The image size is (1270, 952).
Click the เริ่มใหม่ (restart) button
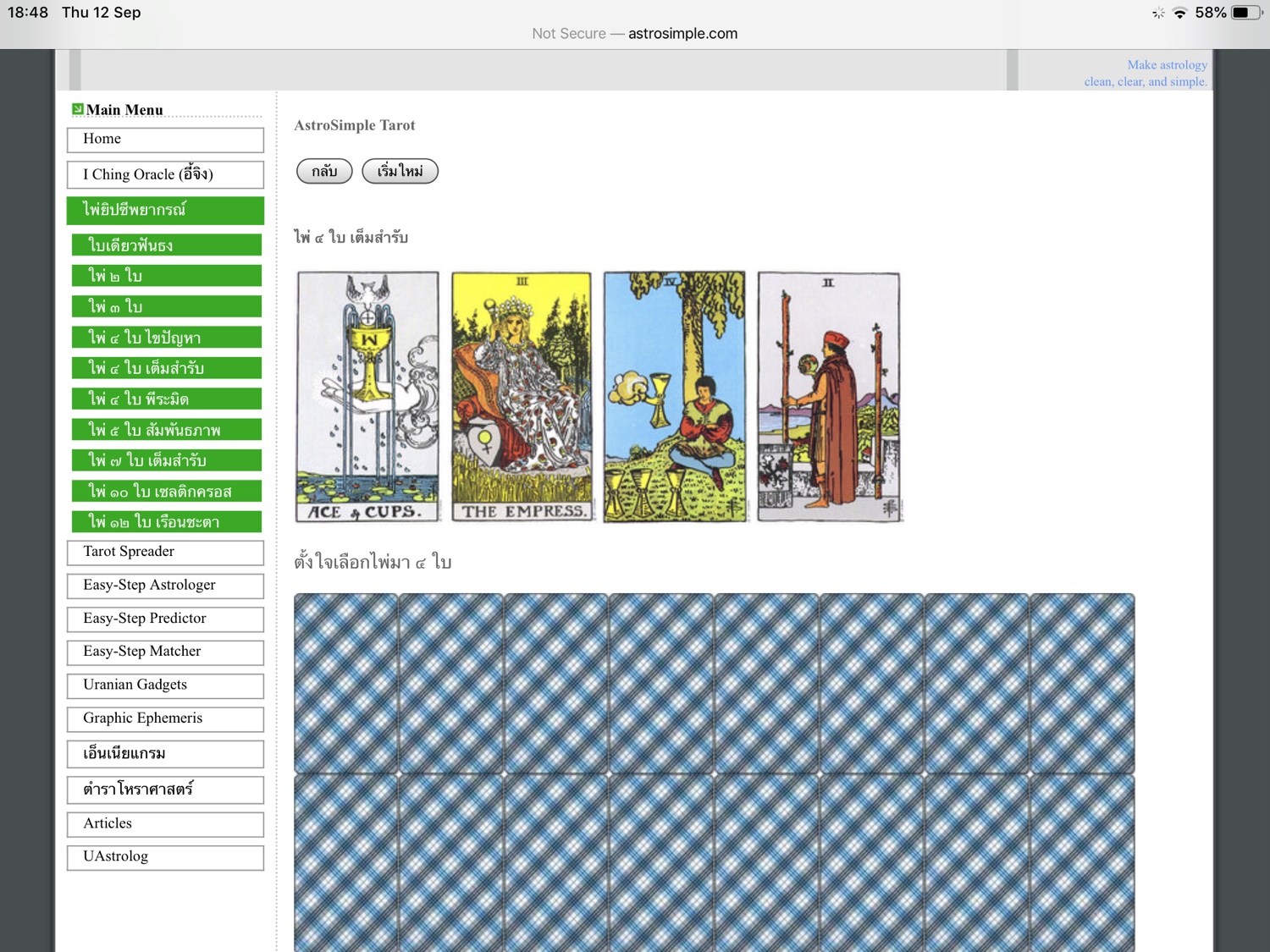[x=400, y=171]
